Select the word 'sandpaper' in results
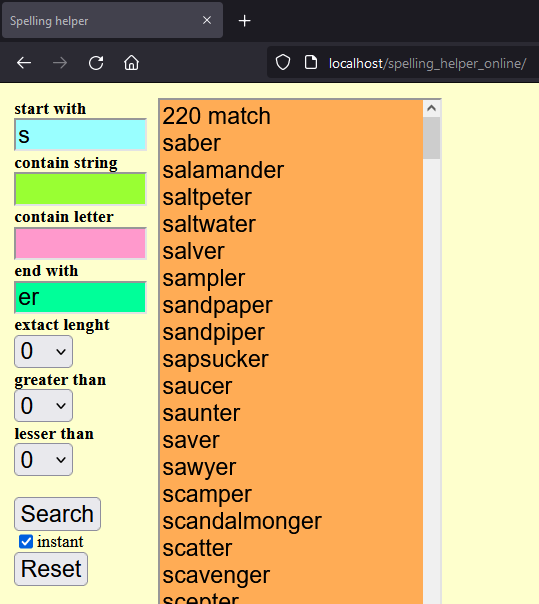The height and width of the screenshot is (604, 539). (x=217, y=305)
